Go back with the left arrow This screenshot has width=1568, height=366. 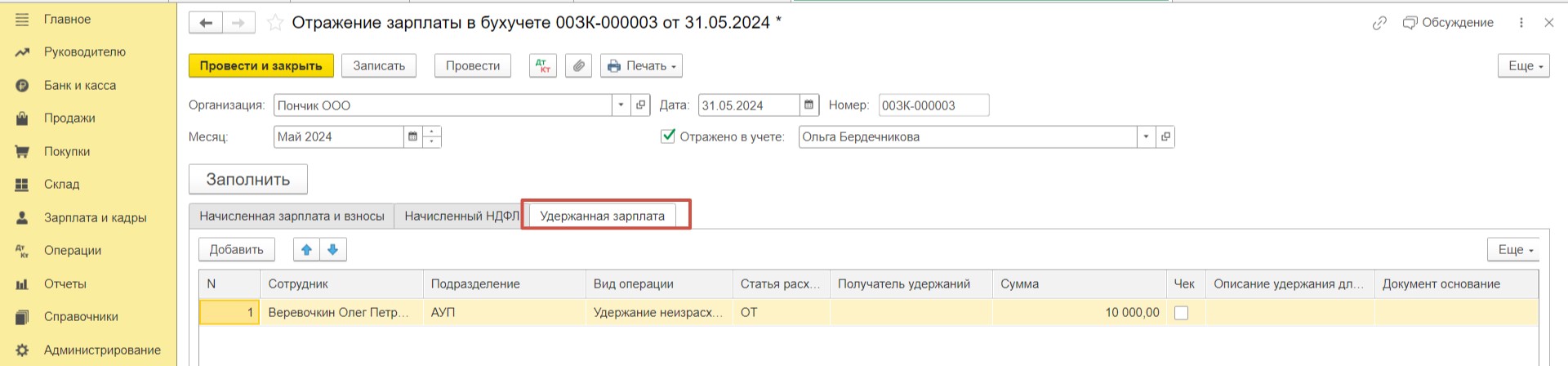[206, 23]
